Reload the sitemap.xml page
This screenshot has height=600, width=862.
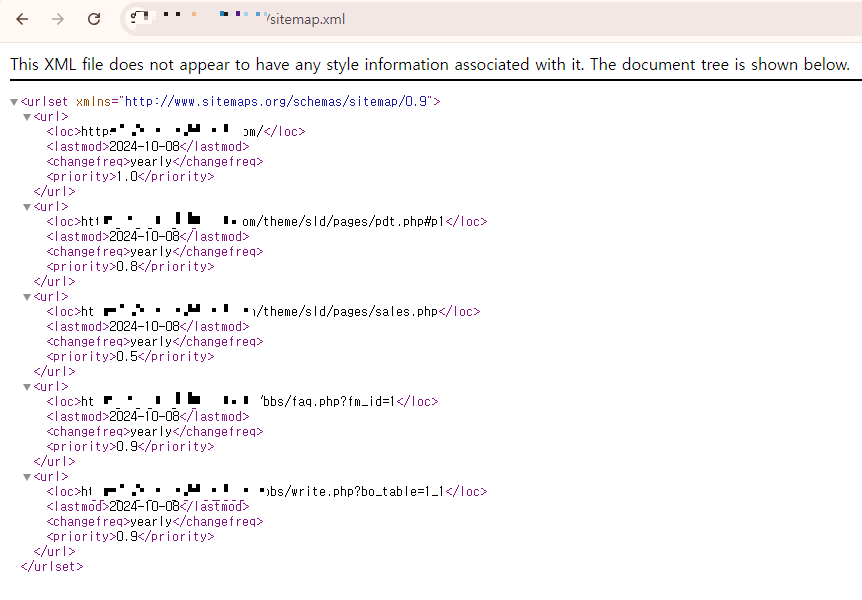(94, 19)
